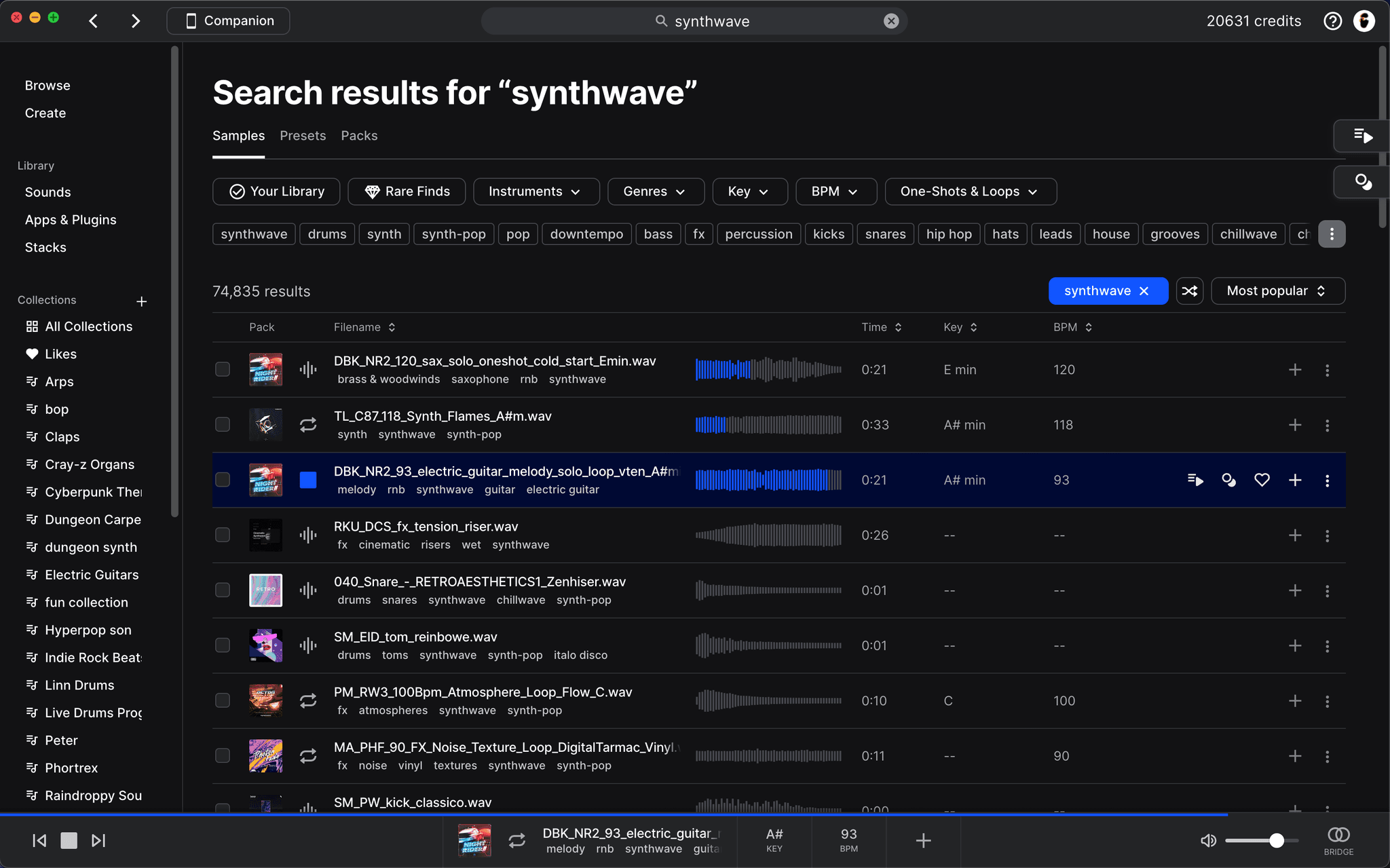The image size is (1390, 868).
Task: Show more tags with three-dot button
Action: (1332, 234)
